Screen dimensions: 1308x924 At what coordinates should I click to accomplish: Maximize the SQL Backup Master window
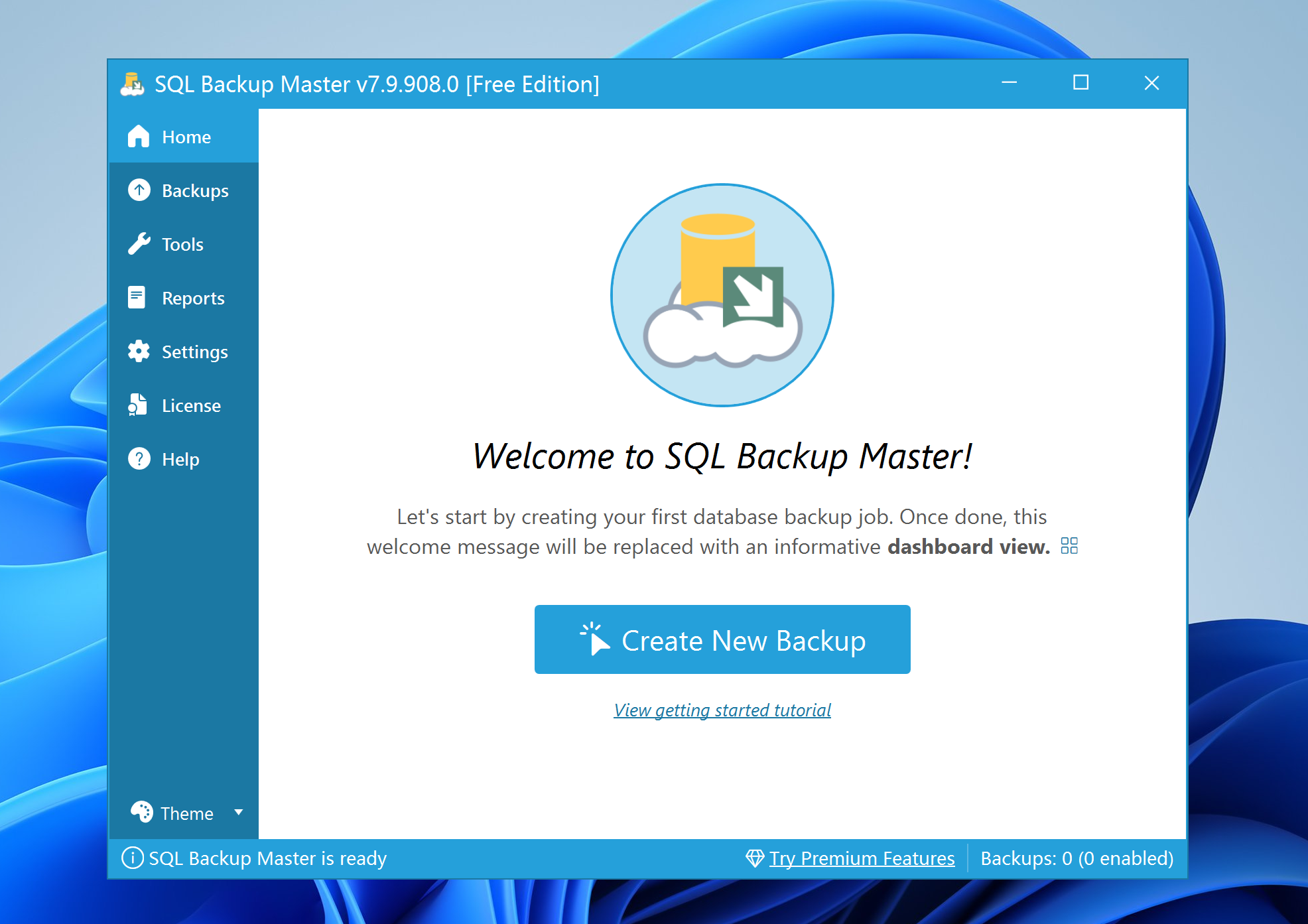pos(1081,83)
